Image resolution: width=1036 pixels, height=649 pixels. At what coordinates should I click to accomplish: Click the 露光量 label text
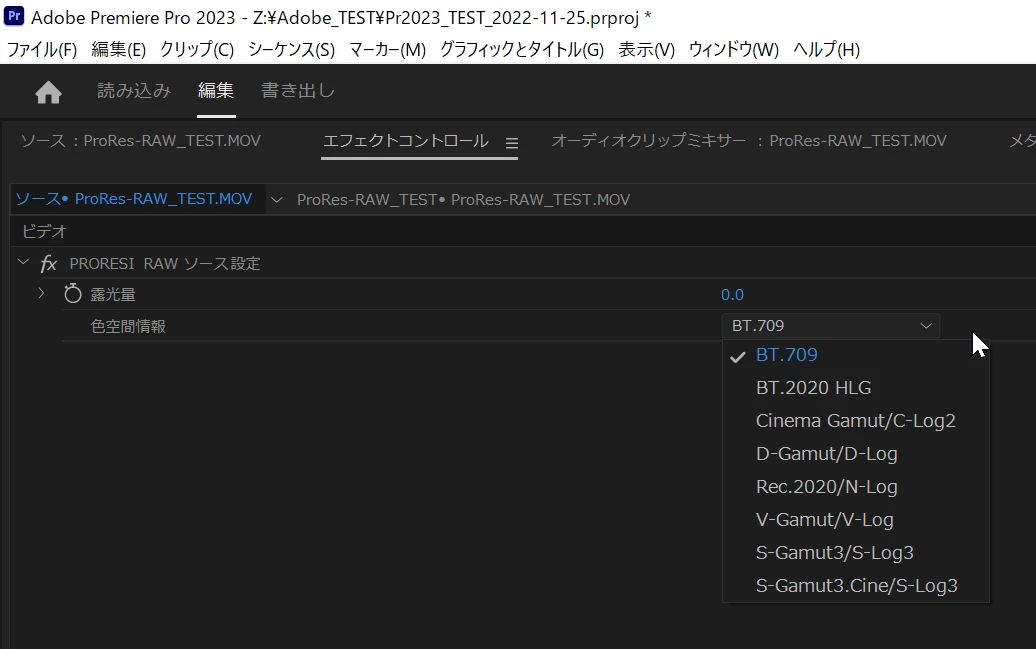tap(113, 295)
